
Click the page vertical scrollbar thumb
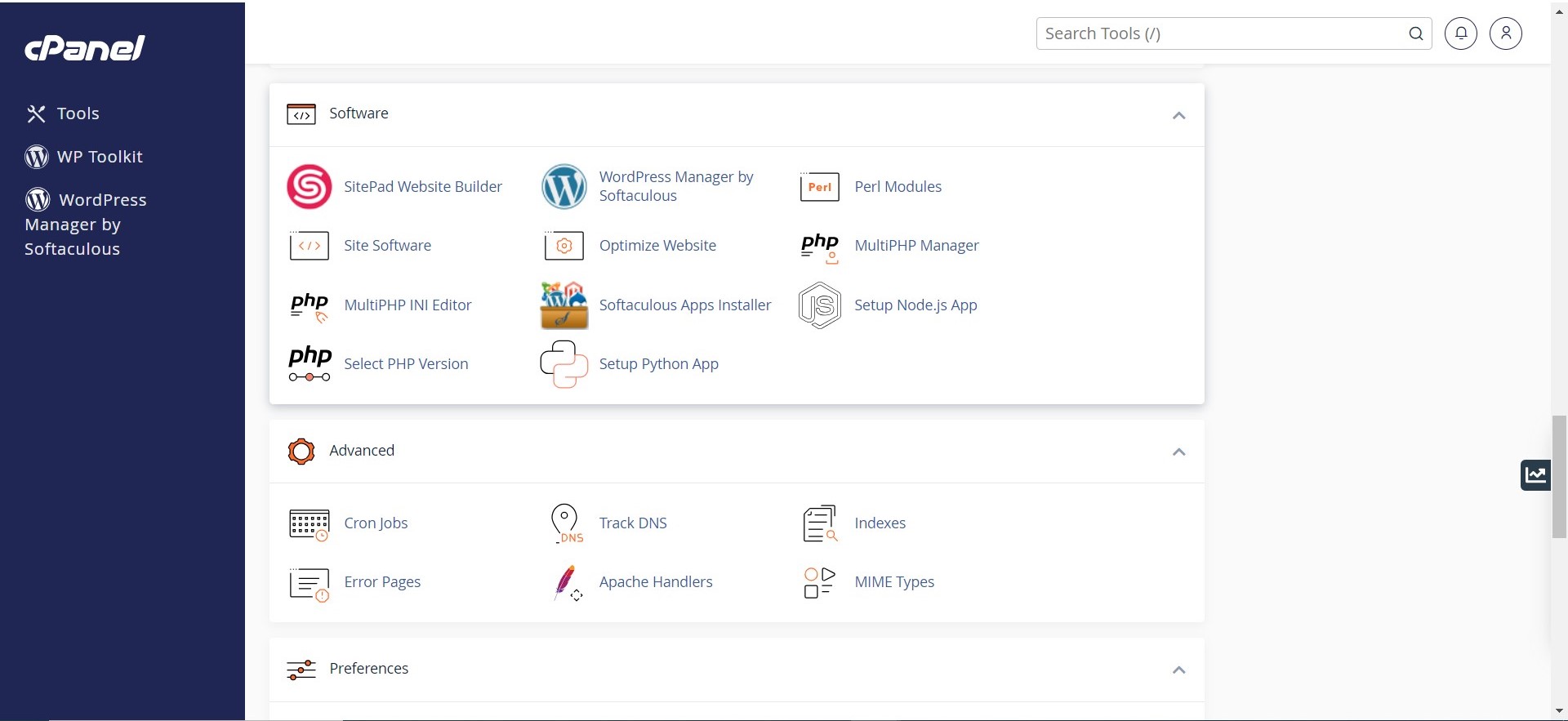point(1559,477)
